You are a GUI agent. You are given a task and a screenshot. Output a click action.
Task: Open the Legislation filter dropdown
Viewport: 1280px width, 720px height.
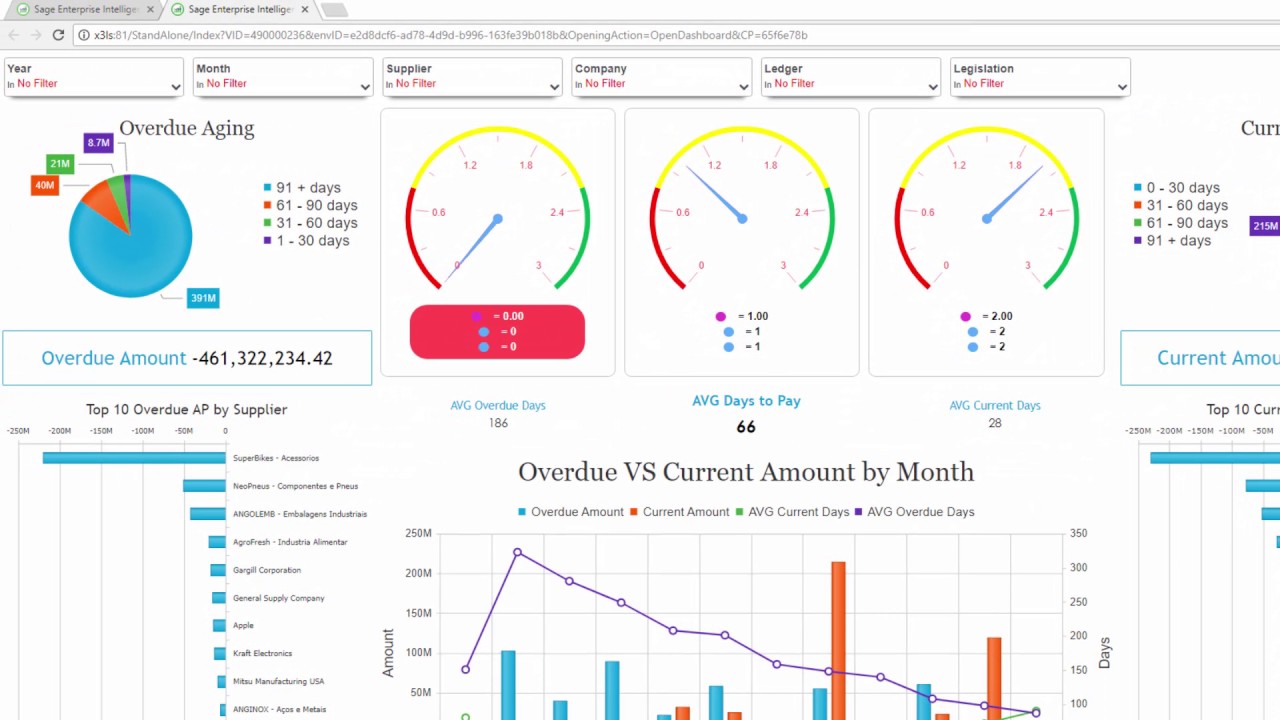(1040, 76)
